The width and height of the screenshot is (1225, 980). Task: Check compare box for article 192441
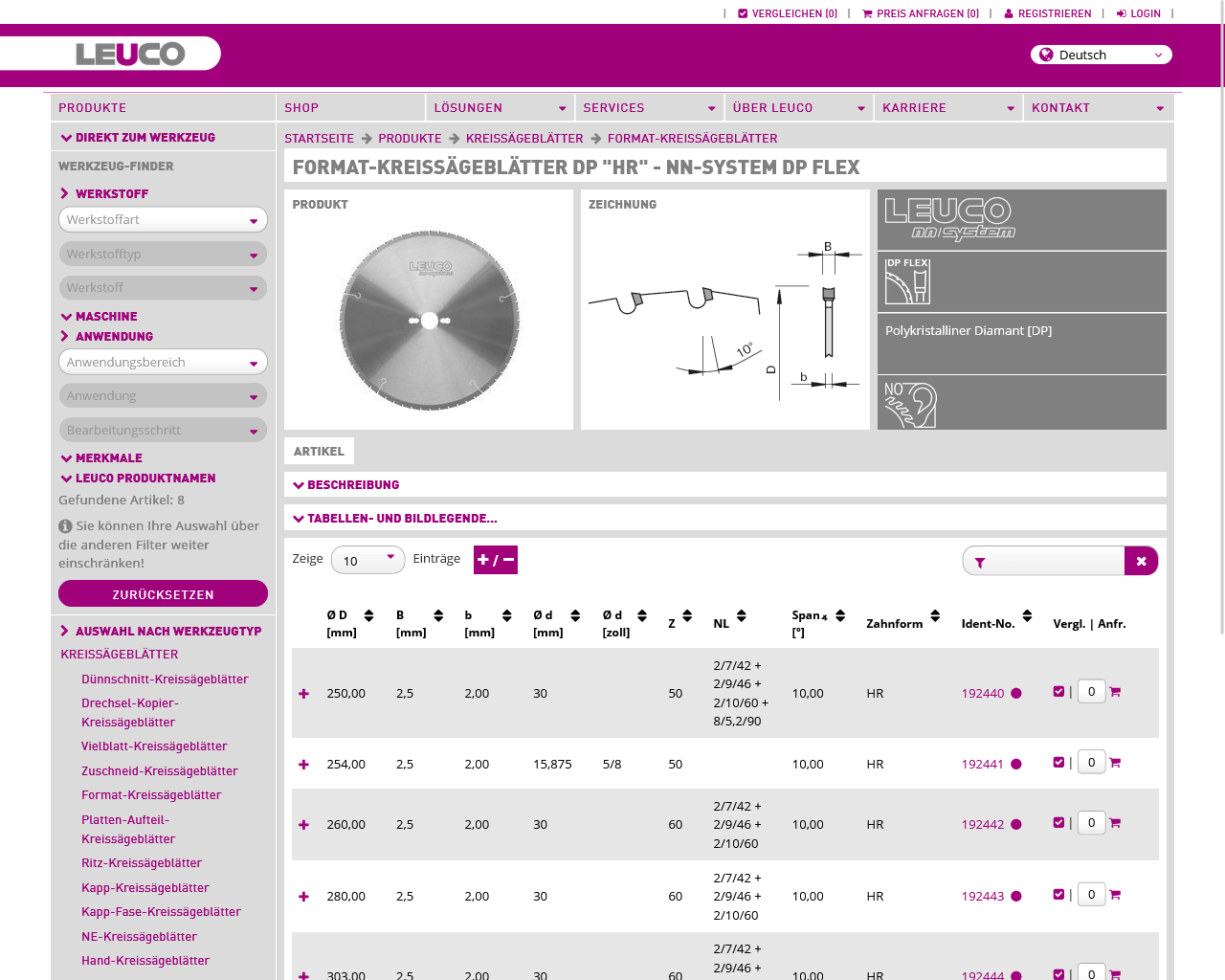tap(1058, 763)
